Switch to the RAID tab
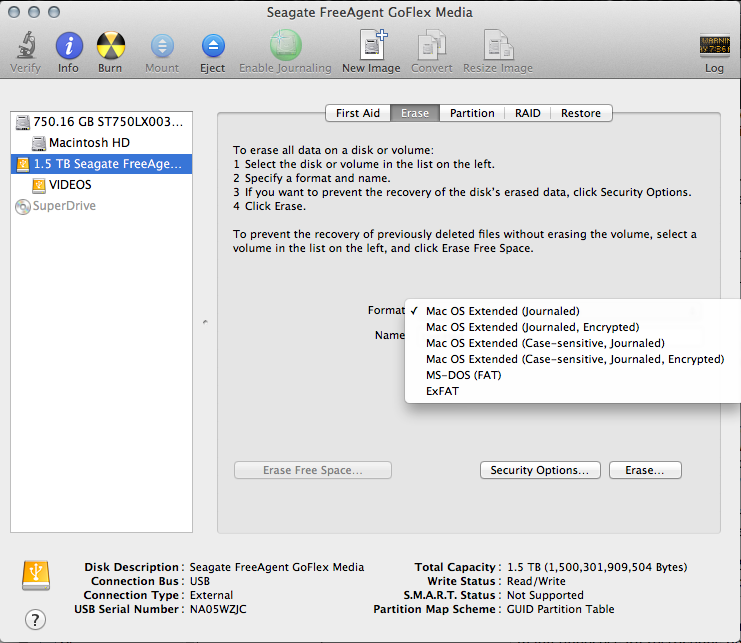The height and width of the screenshot is (643, 741). pyautogui.click(x=528, y=113)
